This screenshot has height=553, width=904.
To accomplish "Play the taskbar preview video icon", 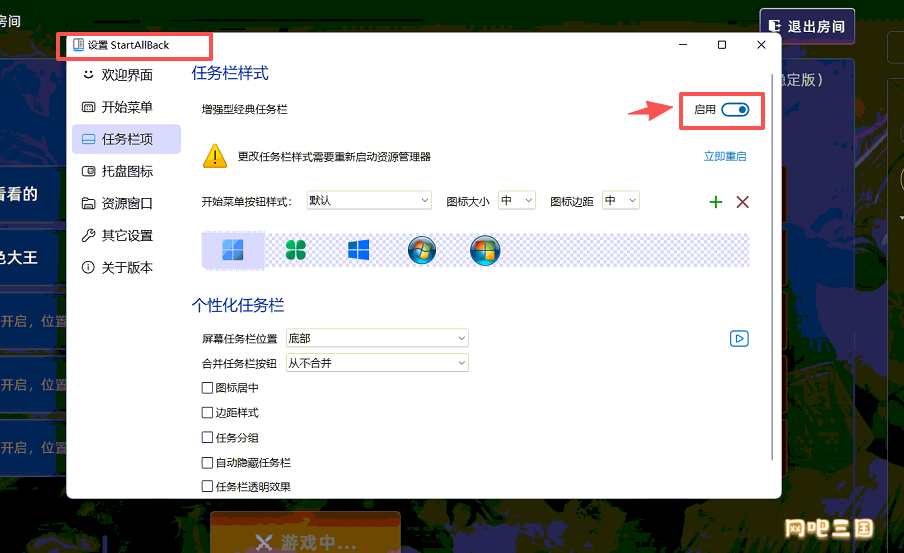I will coord(739,338).
